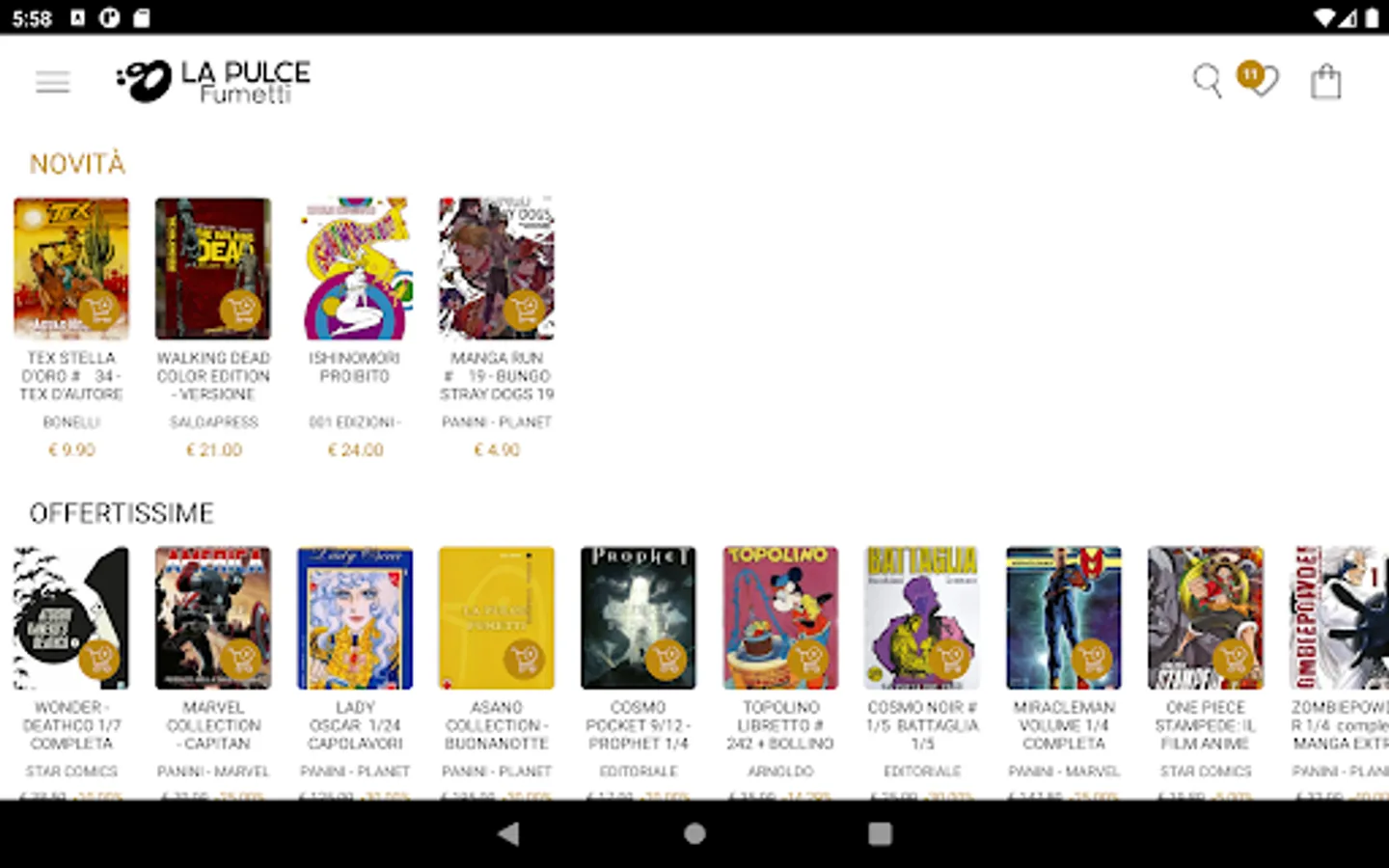Add Wonder Deathco to cart
The width and height of the screenshot is (1389, 868).
98,660
